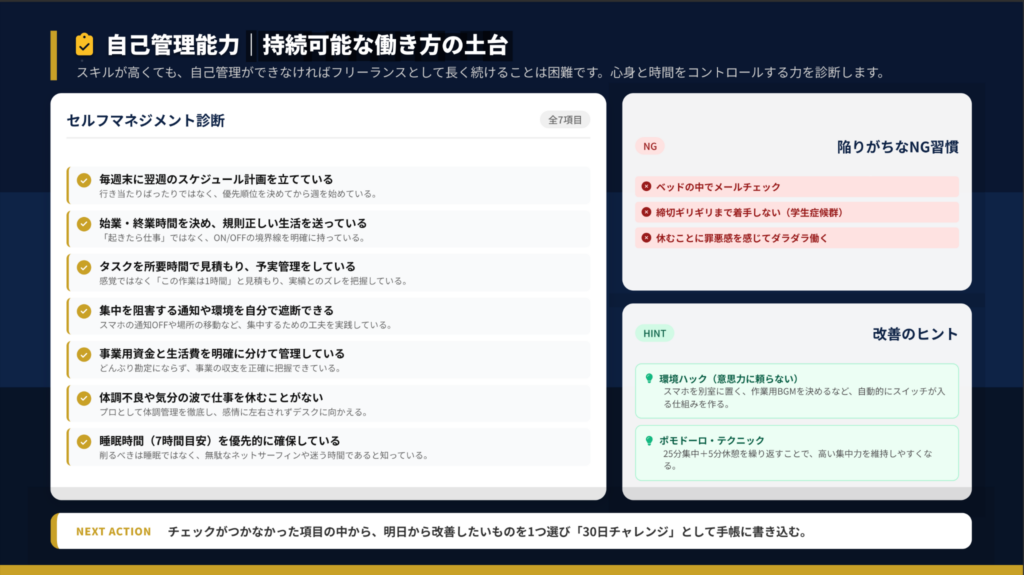Click the clipboard icon beside 自己管理能力 title
1024x575 pixels.
pos(84,45)
